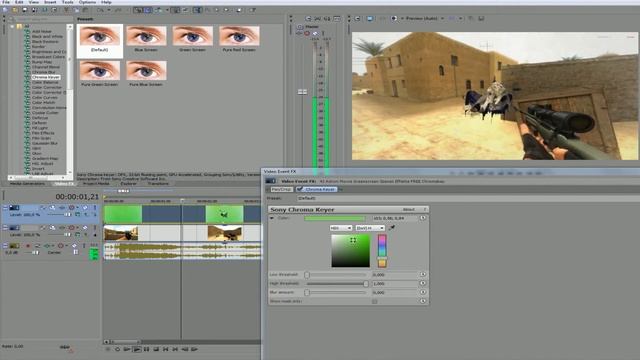Click the Open project toolbar icon

tap(15, 10)
